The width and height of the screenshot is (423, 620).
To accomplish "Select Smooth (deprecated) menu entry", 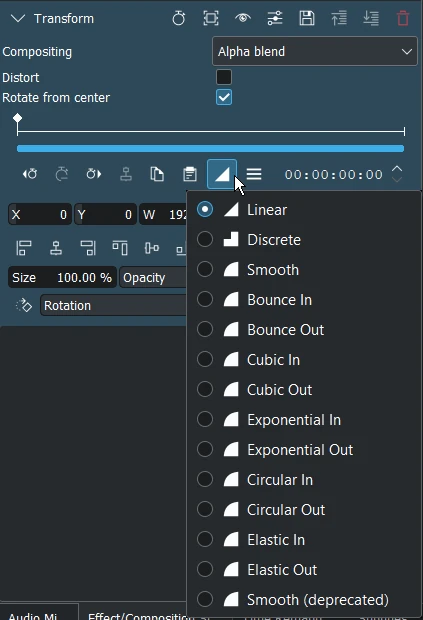I will pyautogui.click(x=304, y=600).
